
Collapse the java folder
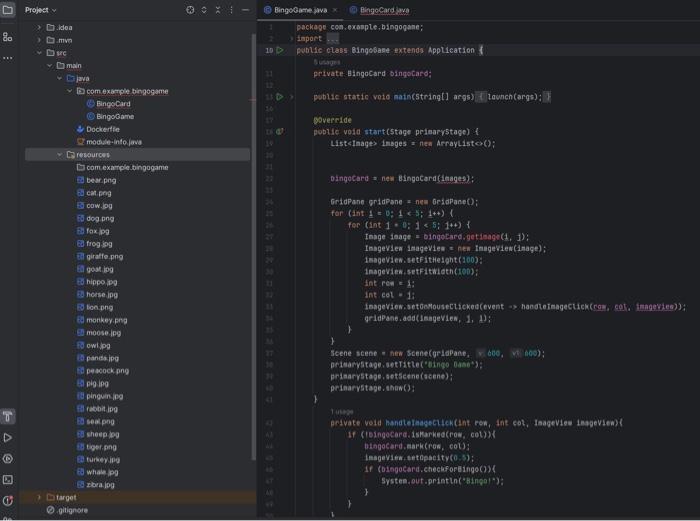[59, 78]
